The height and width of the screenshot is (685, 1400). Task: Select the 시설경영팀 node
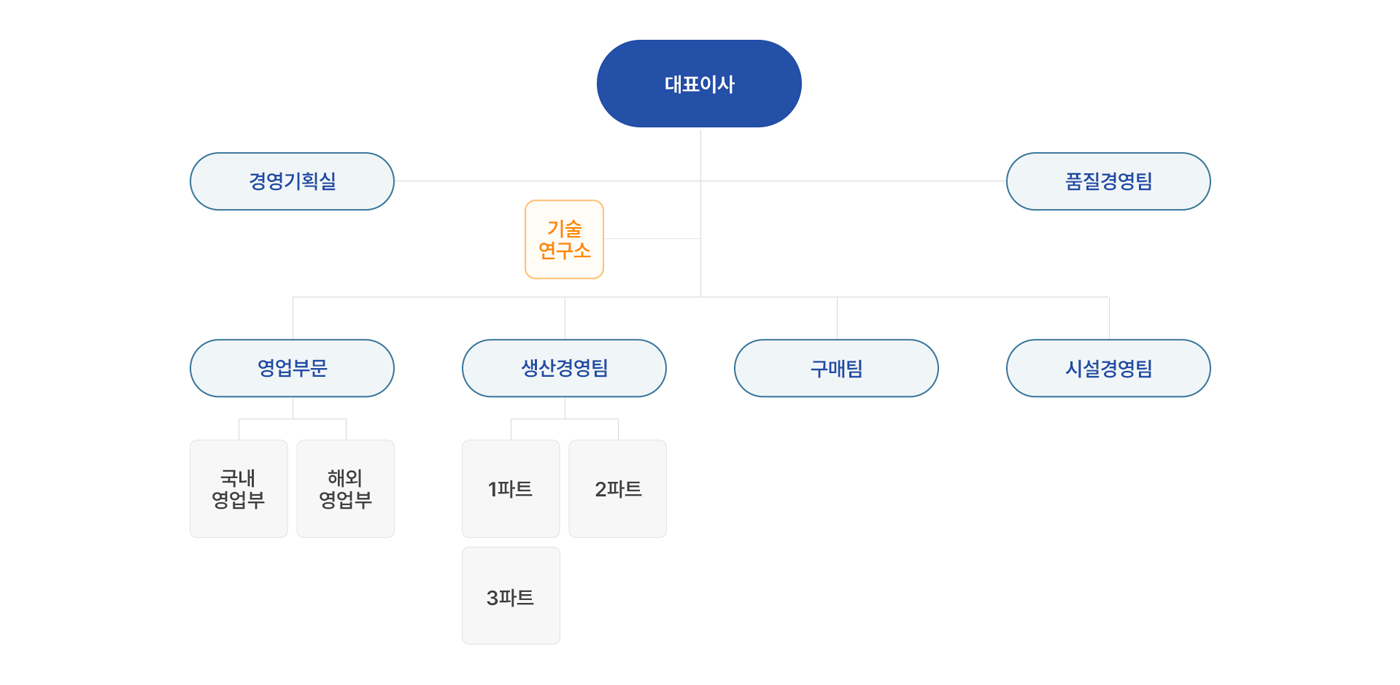1108,368
